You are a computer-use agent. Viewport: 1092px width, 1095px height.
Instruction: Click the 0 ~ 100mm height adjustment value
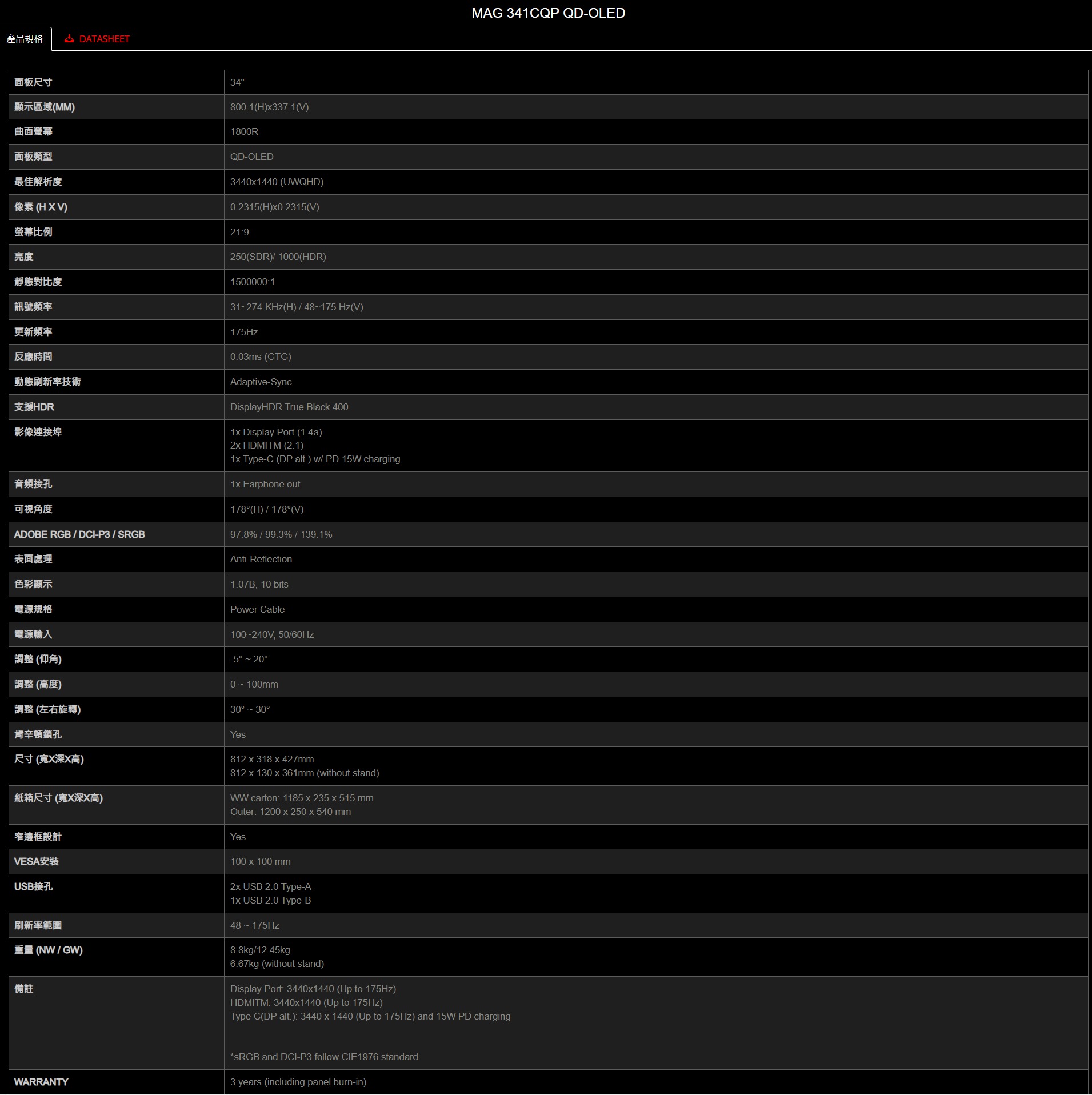[x=254, y=684]
